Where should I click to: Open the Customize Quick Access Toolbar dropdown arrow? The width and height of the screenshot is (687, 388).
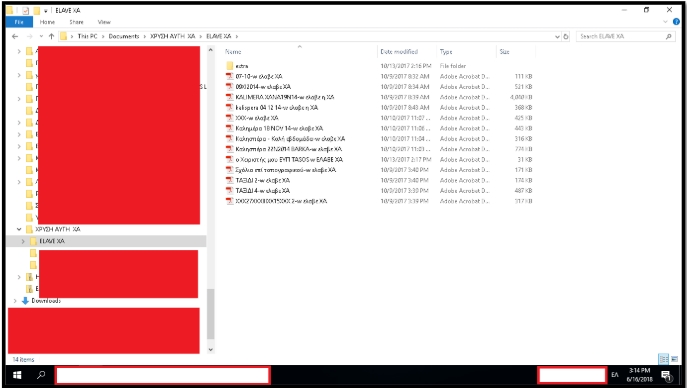[46, 11]
